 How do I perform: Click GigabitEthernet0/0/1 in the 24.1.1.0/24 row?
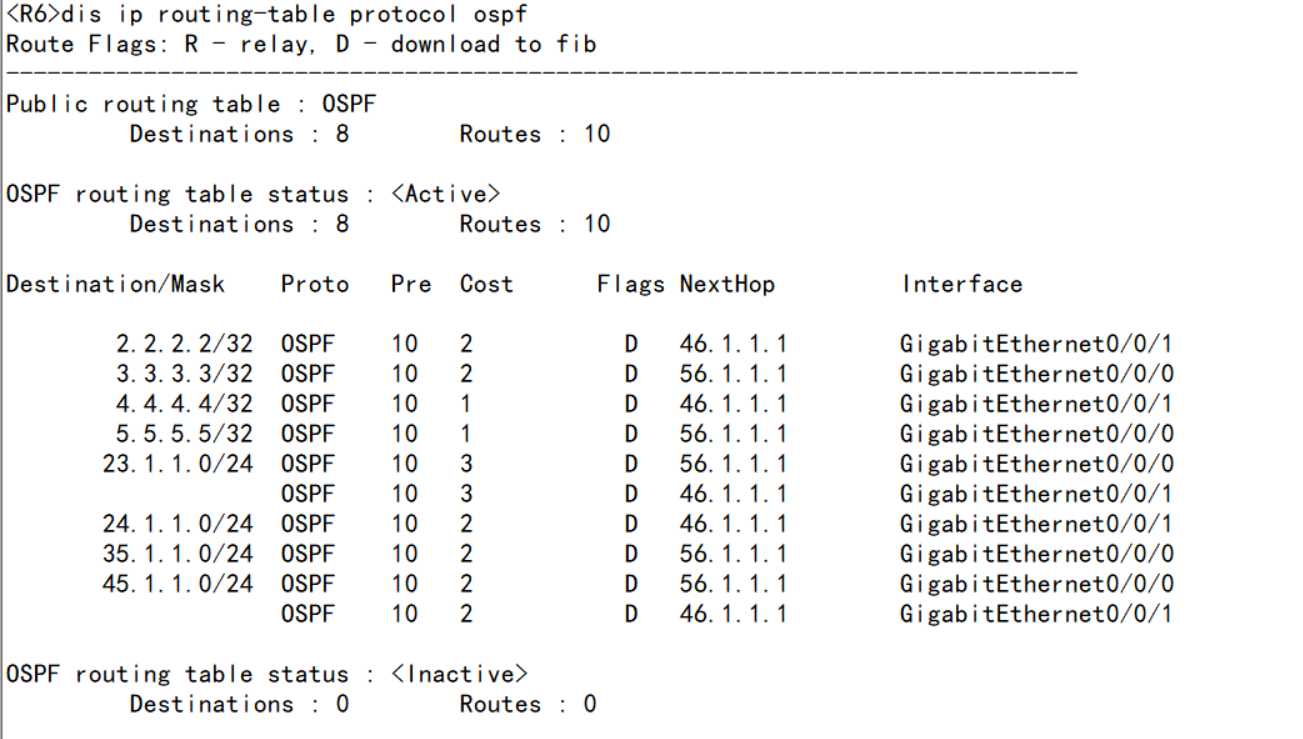coord(1037,525)
